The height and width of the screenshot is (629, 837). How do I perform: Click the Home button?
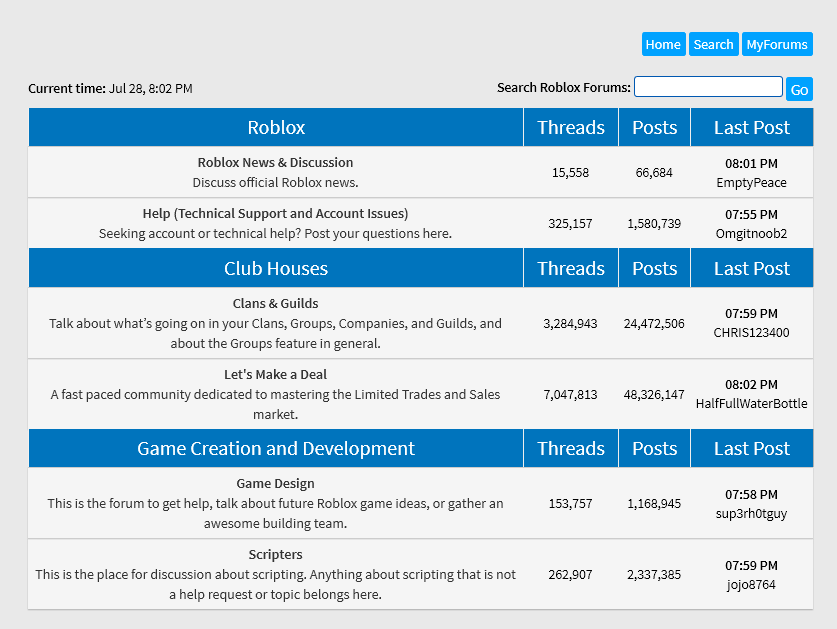(664, 44)
